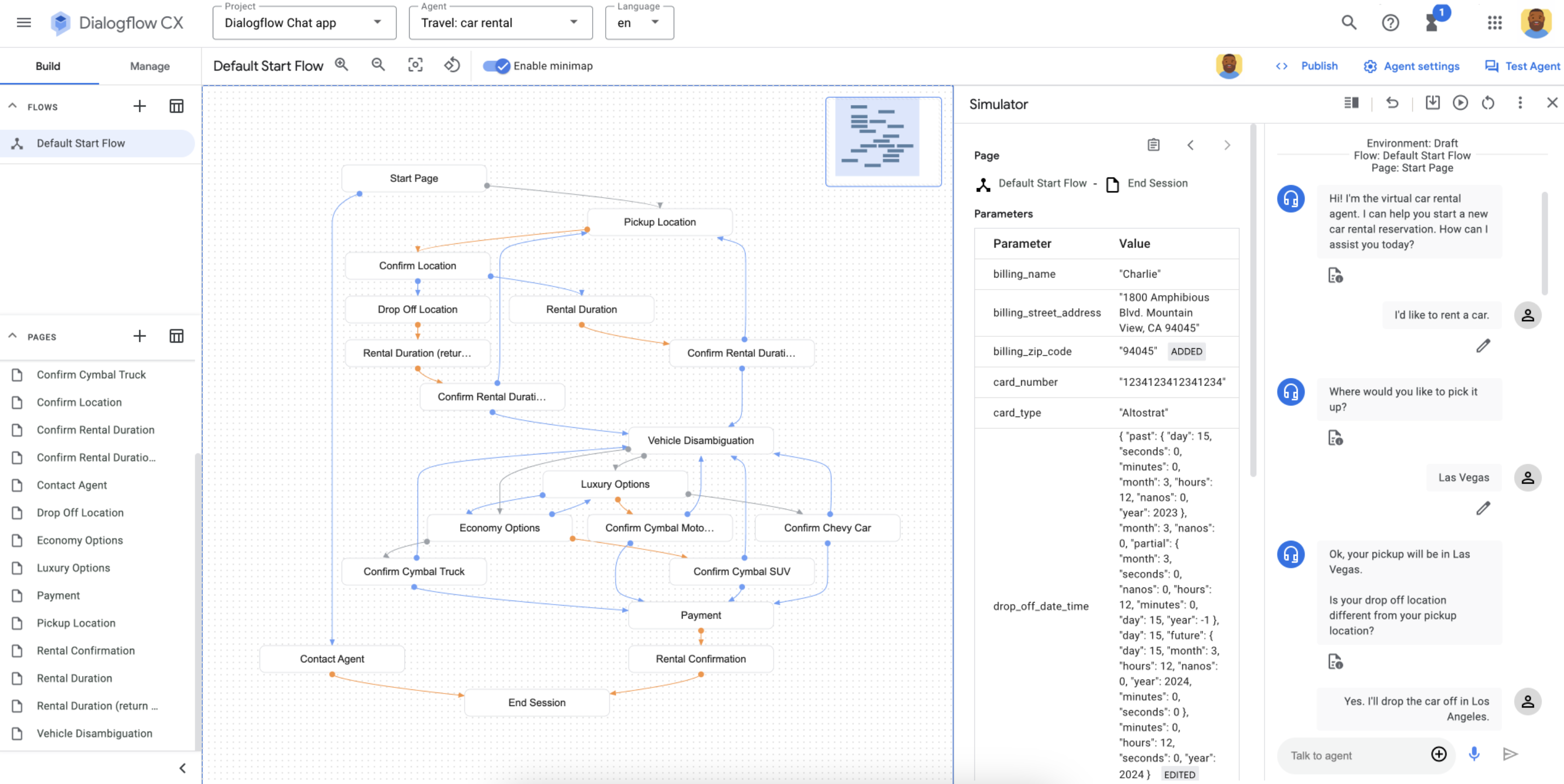Screen dimensions: 1564x784
Task: Reset the flow layout icon
Action: tap(452, 65)
